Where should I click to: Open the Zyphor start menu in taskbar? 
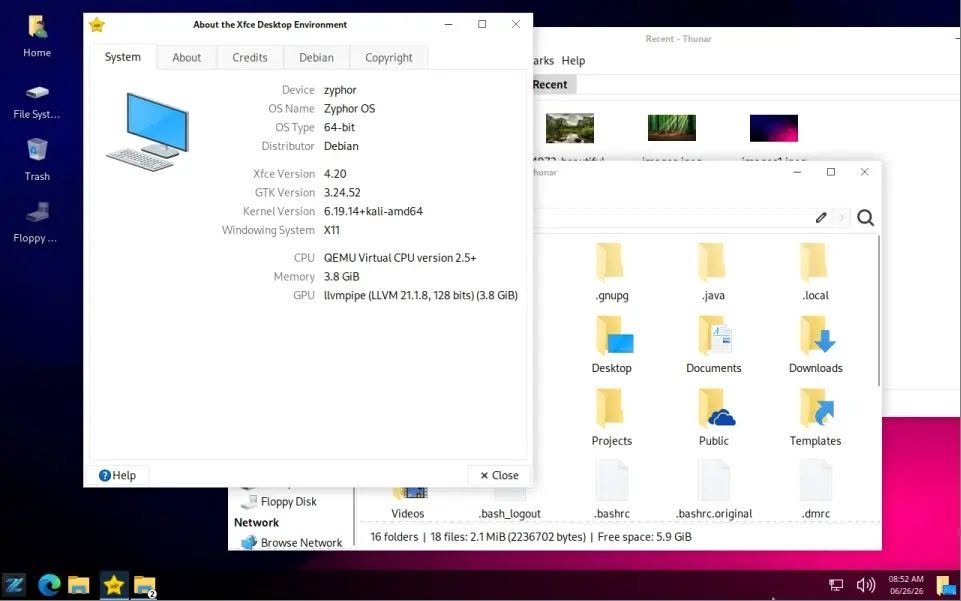coord(14,585)
